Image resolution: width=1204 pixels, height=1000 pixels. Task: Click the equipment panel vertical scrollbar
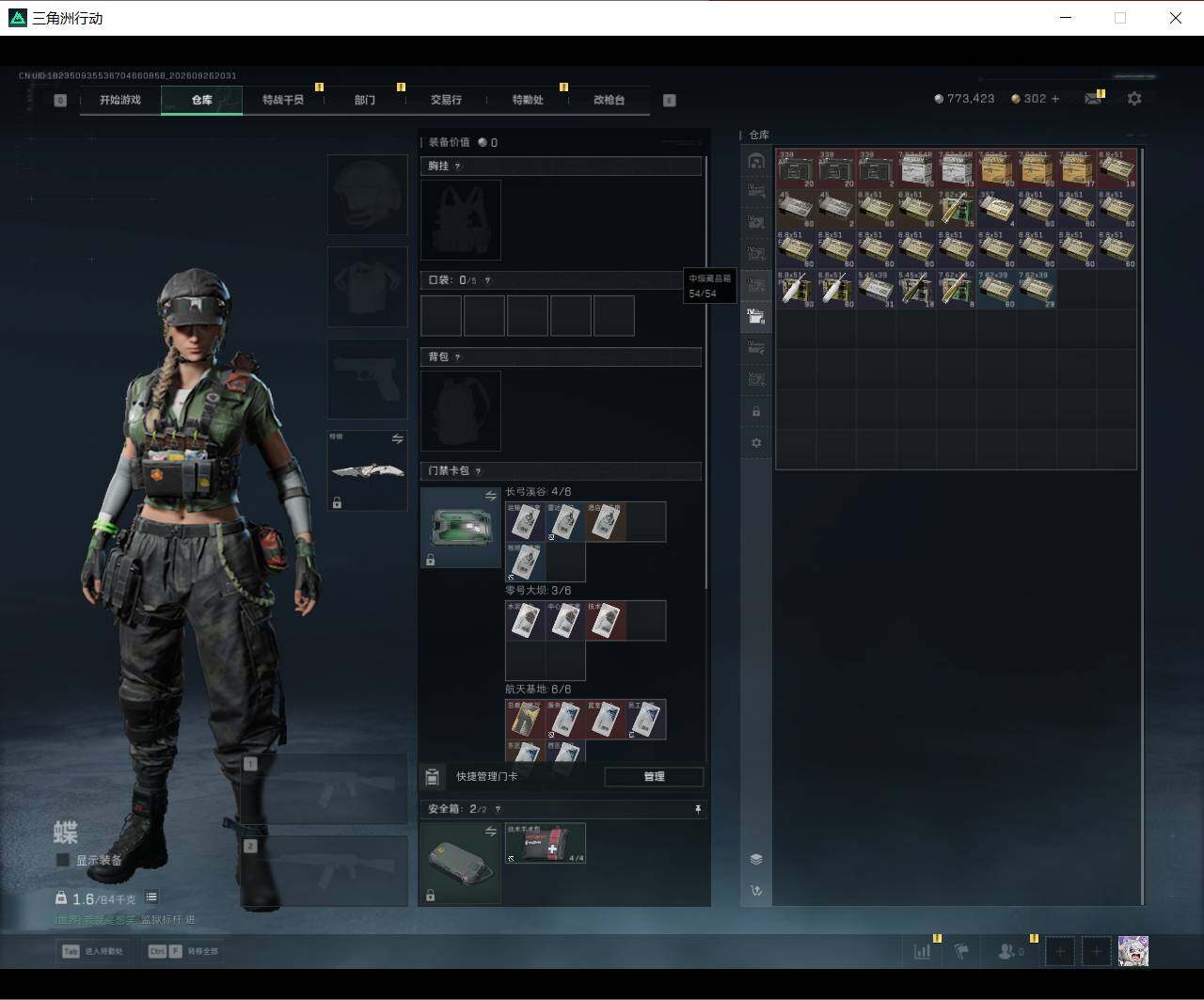(x=705, y=372)
